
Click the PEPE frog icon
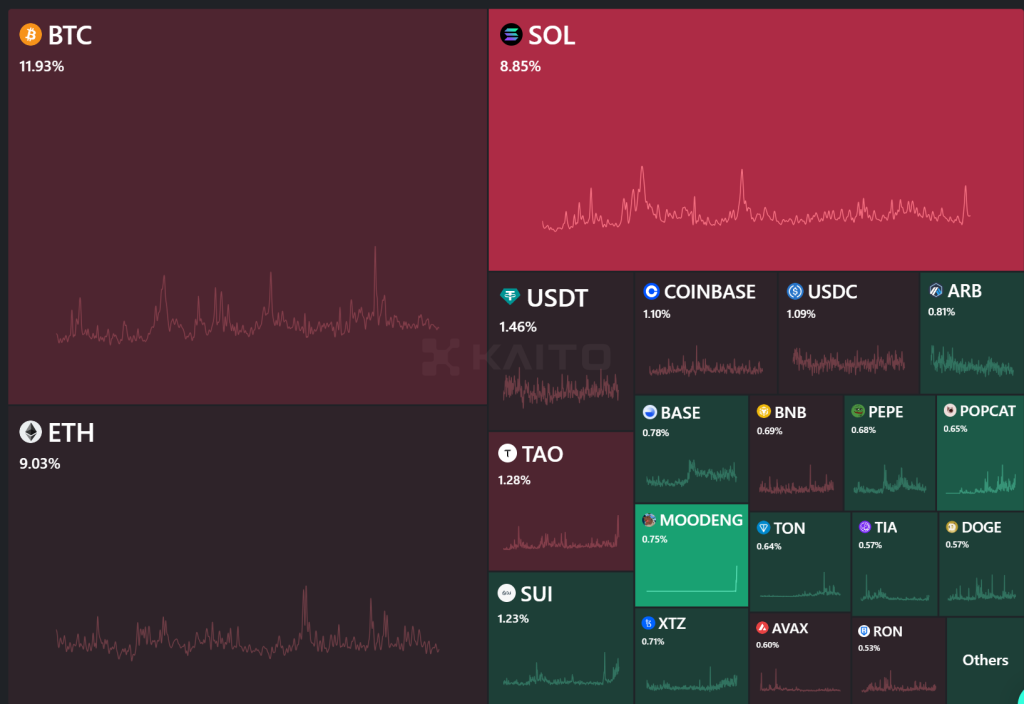pos(857,411)
